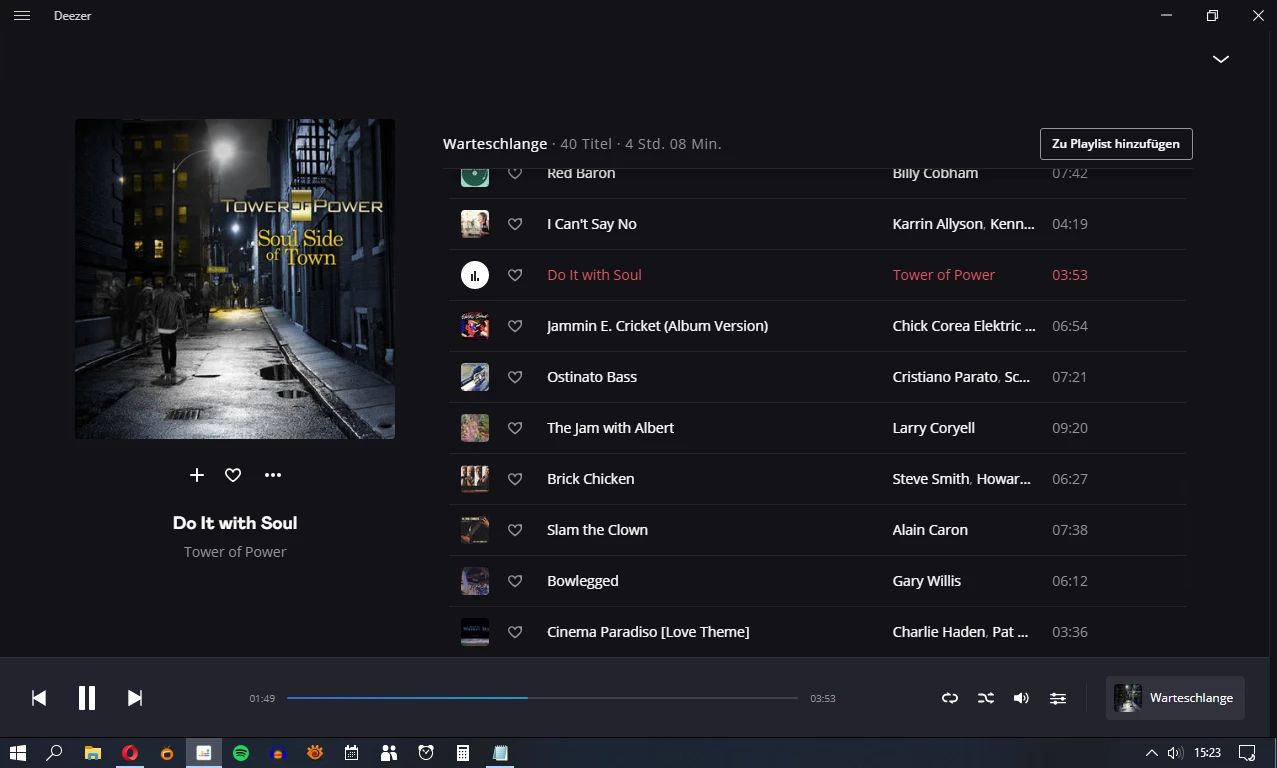The image size is (1277, 768).
Task: Open the audio equalizer settings icon
Action: point(1058,698)
